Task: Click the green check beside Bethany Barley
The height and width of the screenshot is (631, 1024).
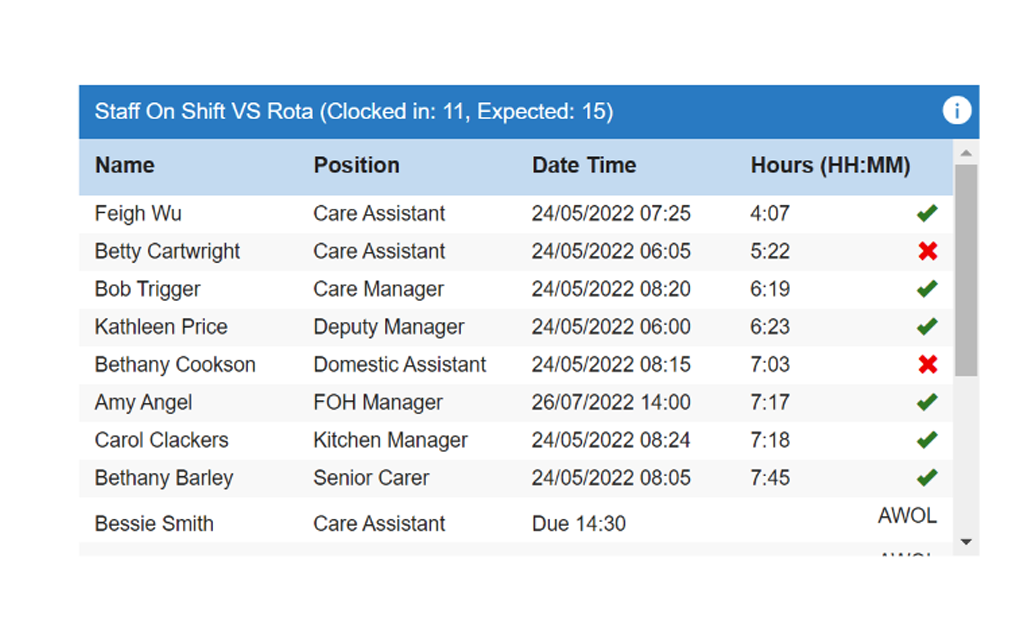Action: pyautogui.click(x=926, y=477)
